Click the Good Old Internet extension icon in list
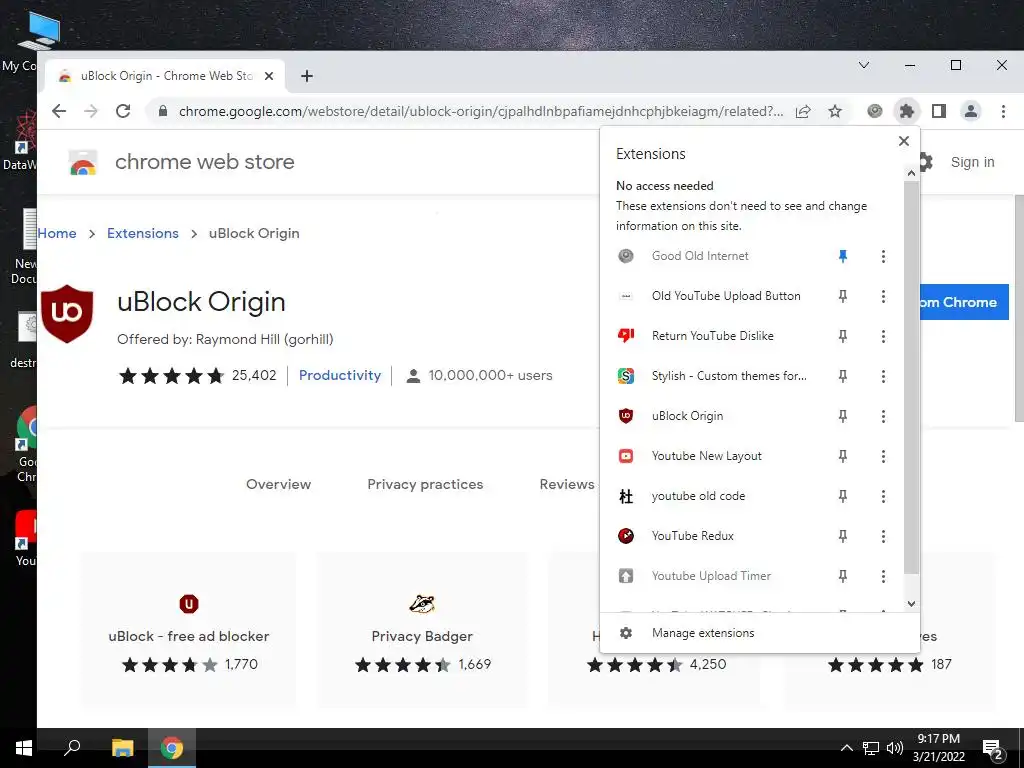The width and height of the screenshot is (1024, 768). (x=626, y=256)
